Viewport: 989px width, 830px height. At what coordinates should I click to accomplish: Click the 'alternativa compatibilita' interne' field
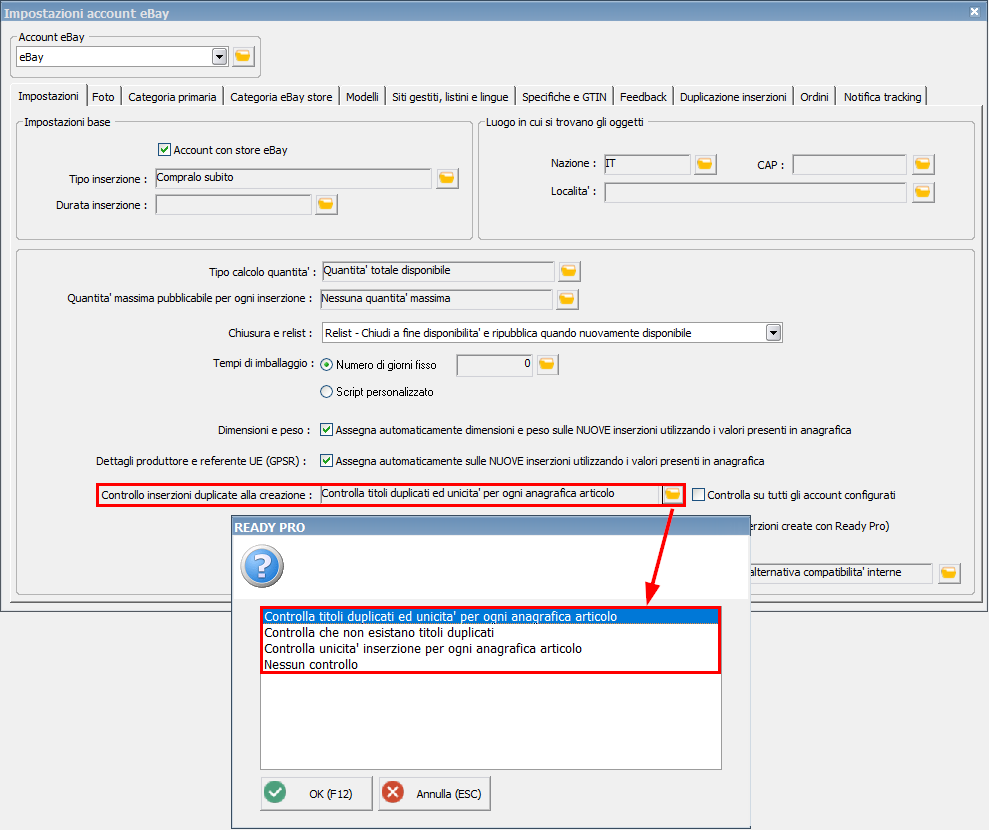pos(840,573)
